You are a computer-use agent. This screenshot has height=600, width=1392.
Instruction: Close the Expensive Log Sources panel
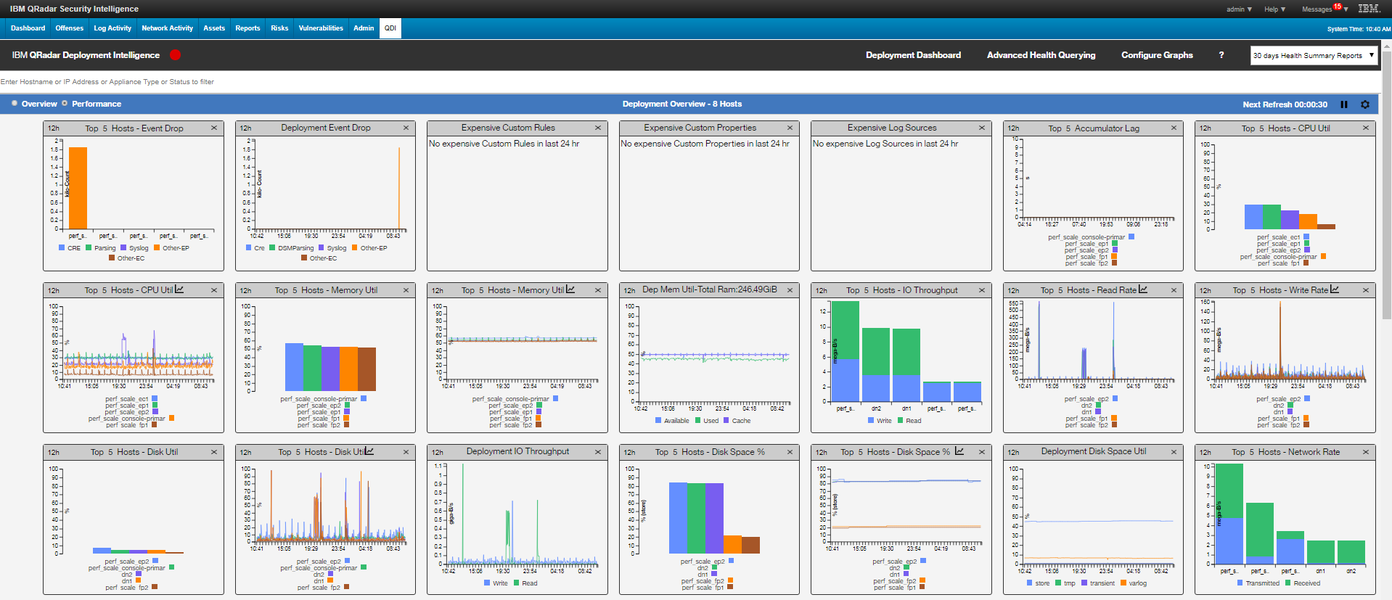pyautogui.click(x=982, y=128)
